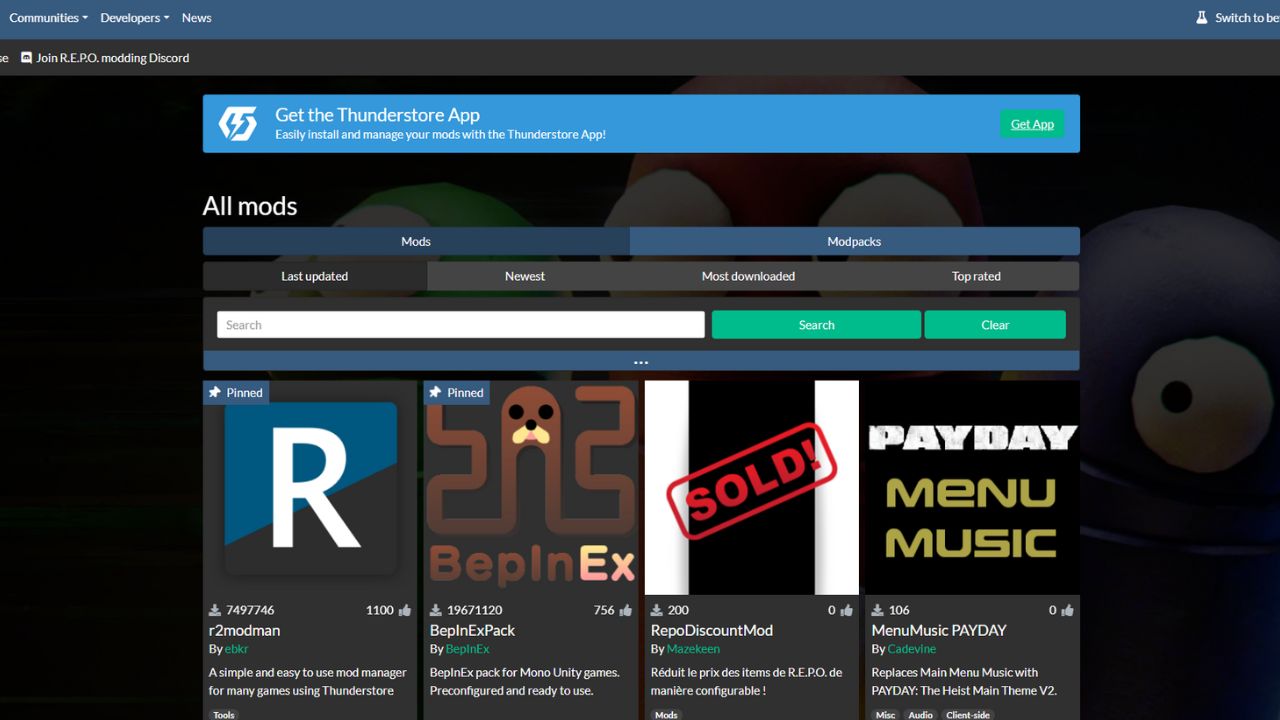Open ebkr's author profile link
The width and height of the screenshot is (1280, 720).
click(x=237, y=648)
